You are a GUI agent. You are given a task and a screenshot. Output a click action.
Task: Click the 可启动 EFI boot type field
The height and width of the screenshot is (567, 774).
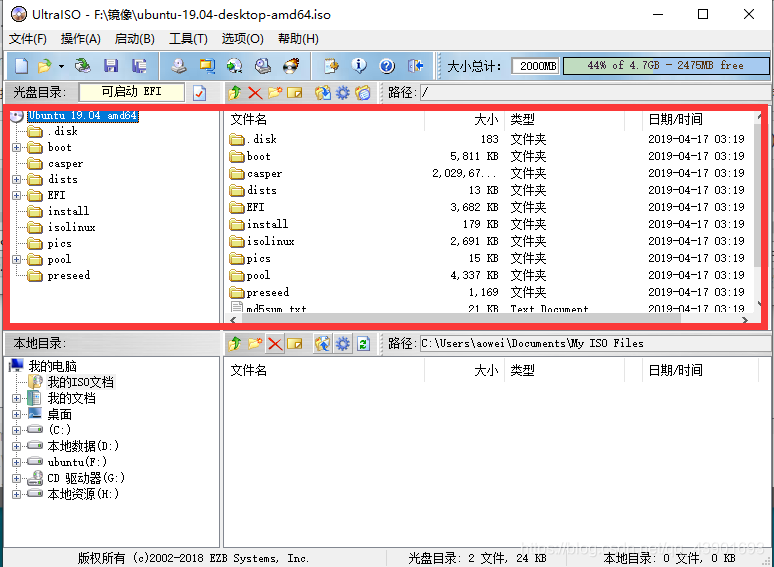(x=132, y=92)
